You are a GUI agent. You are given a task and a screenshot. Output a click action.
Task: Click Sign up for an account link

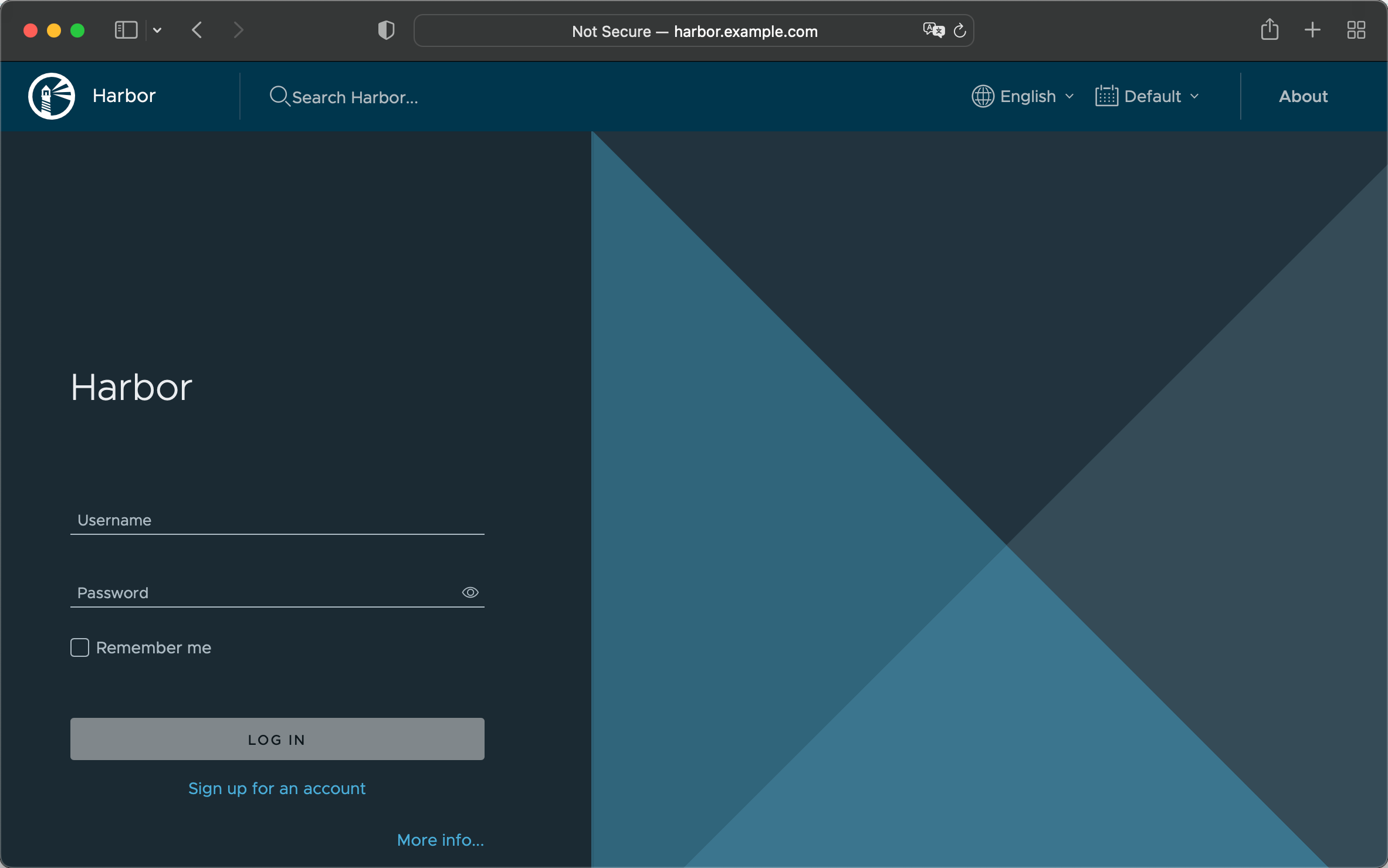point(277,789)
